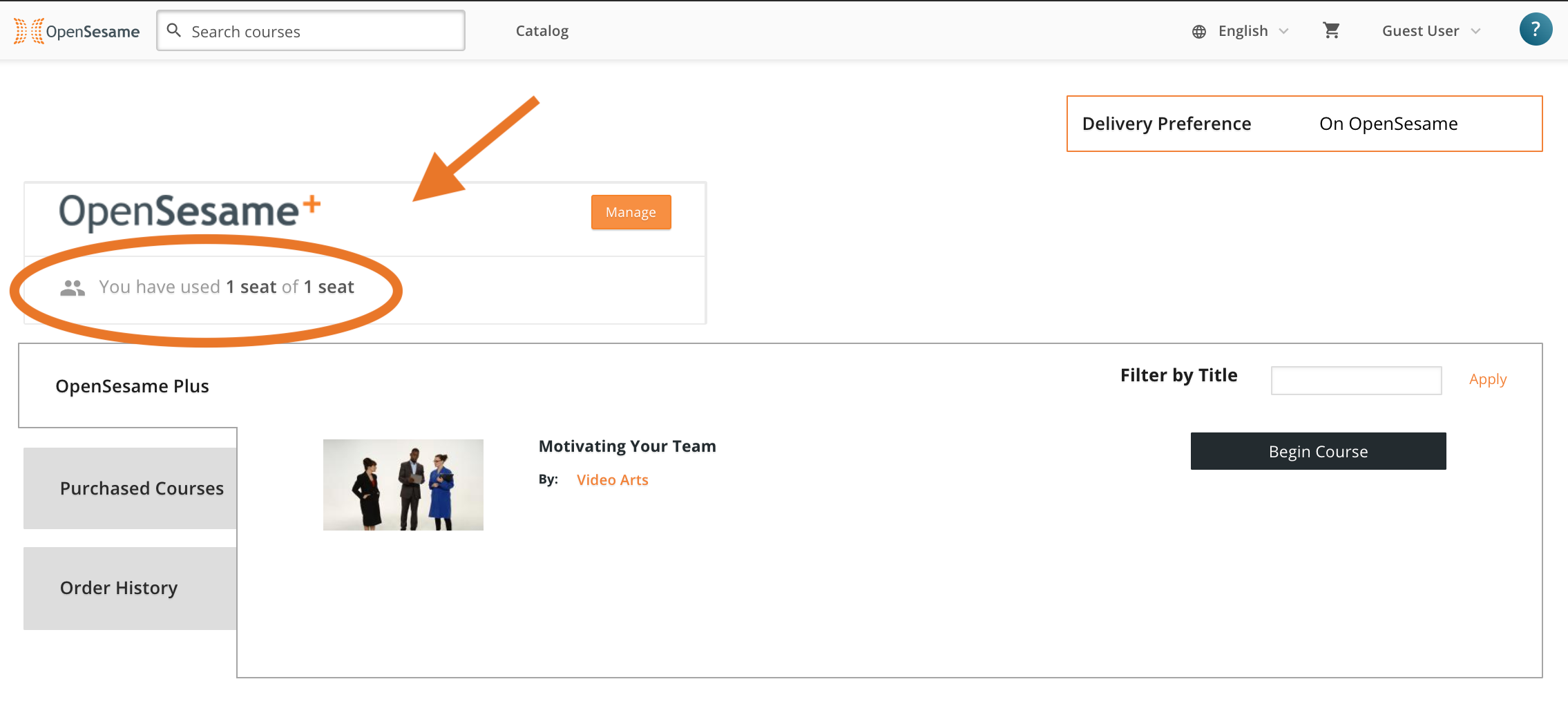Image resolution: width=1568 pixels, height=706 pixels.
Task: Click the seats people icon
Action: point(73,287)
